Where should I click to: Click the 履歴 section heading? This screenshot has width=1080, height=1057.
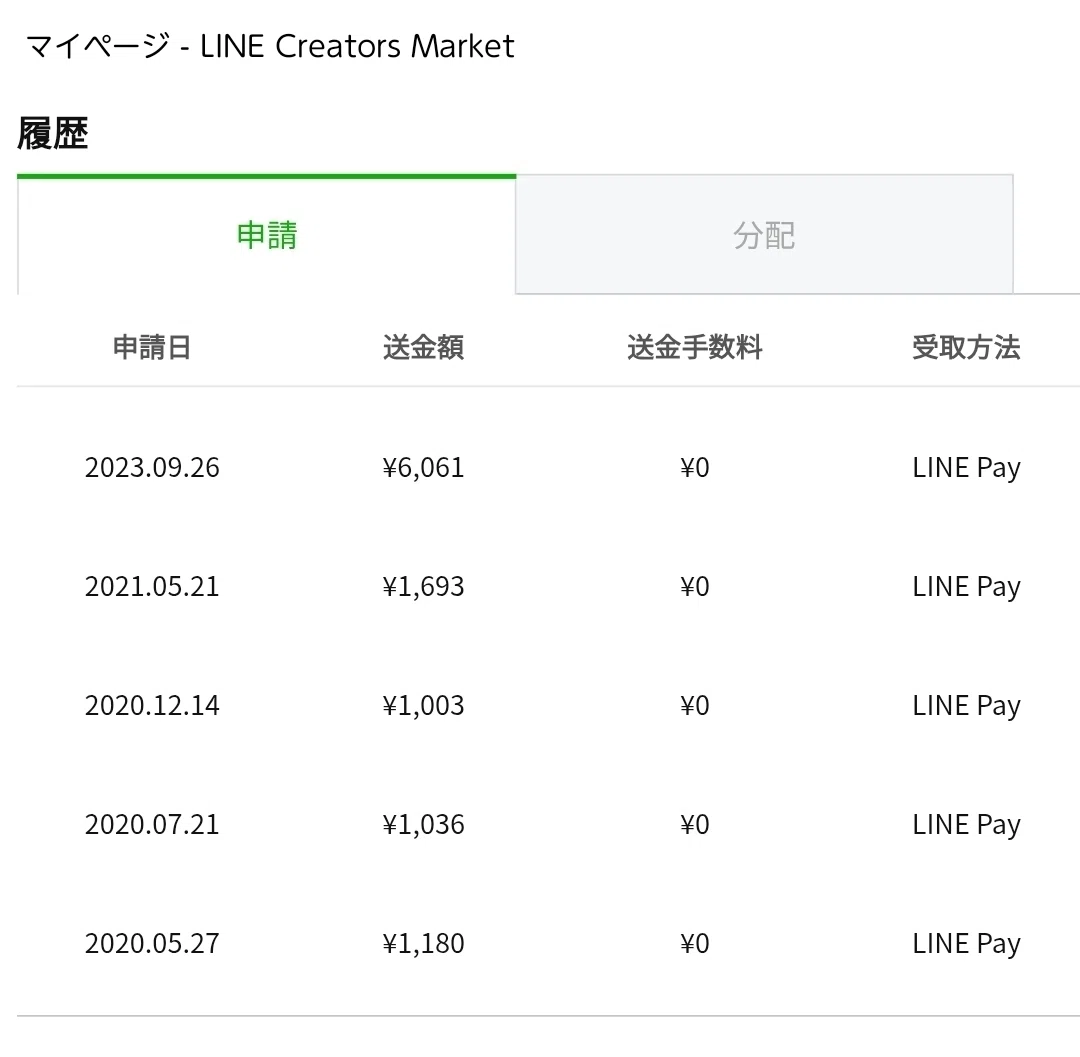[x=53, y=133]
